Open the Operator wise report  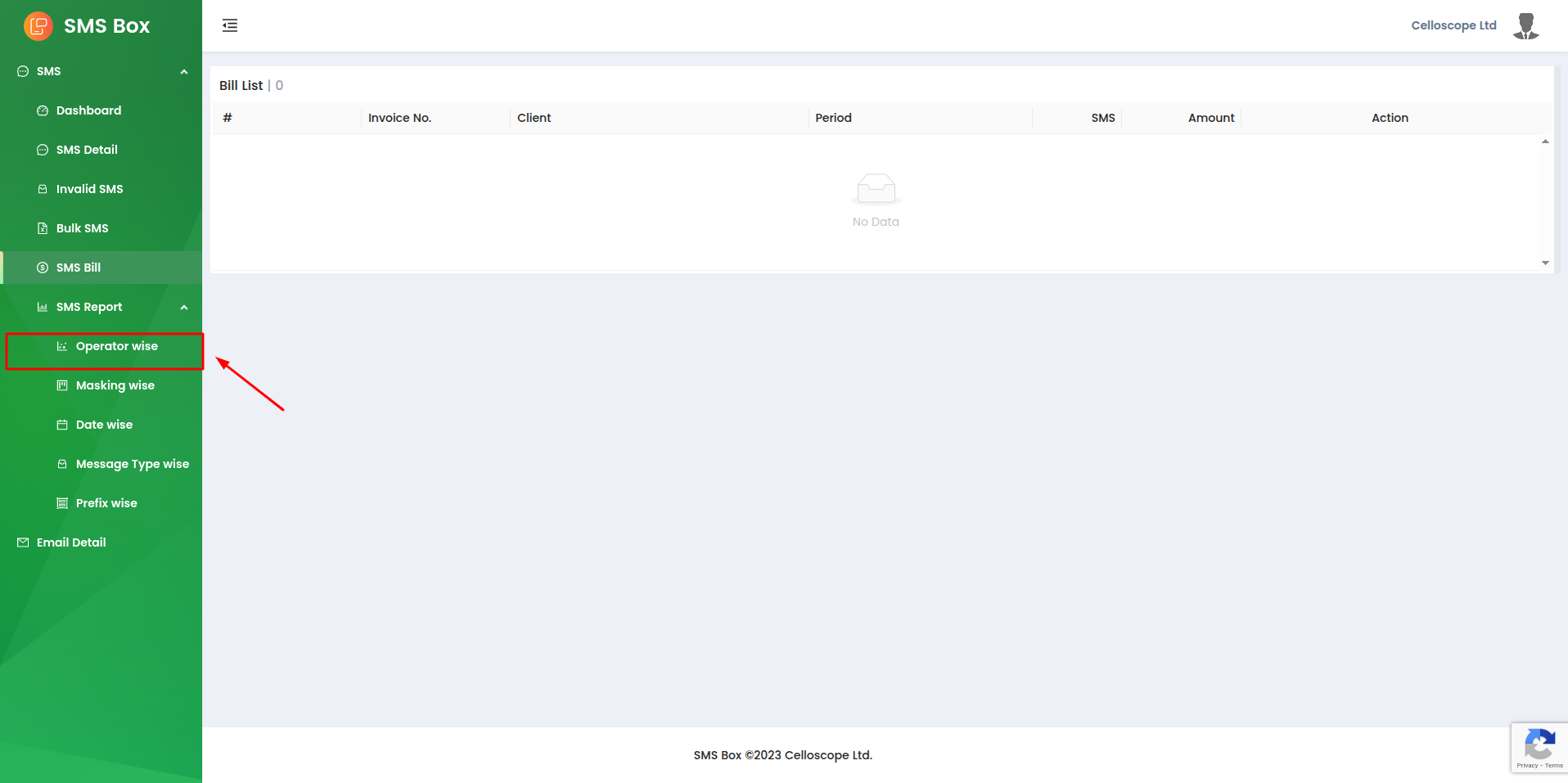[x=116, y=346]
